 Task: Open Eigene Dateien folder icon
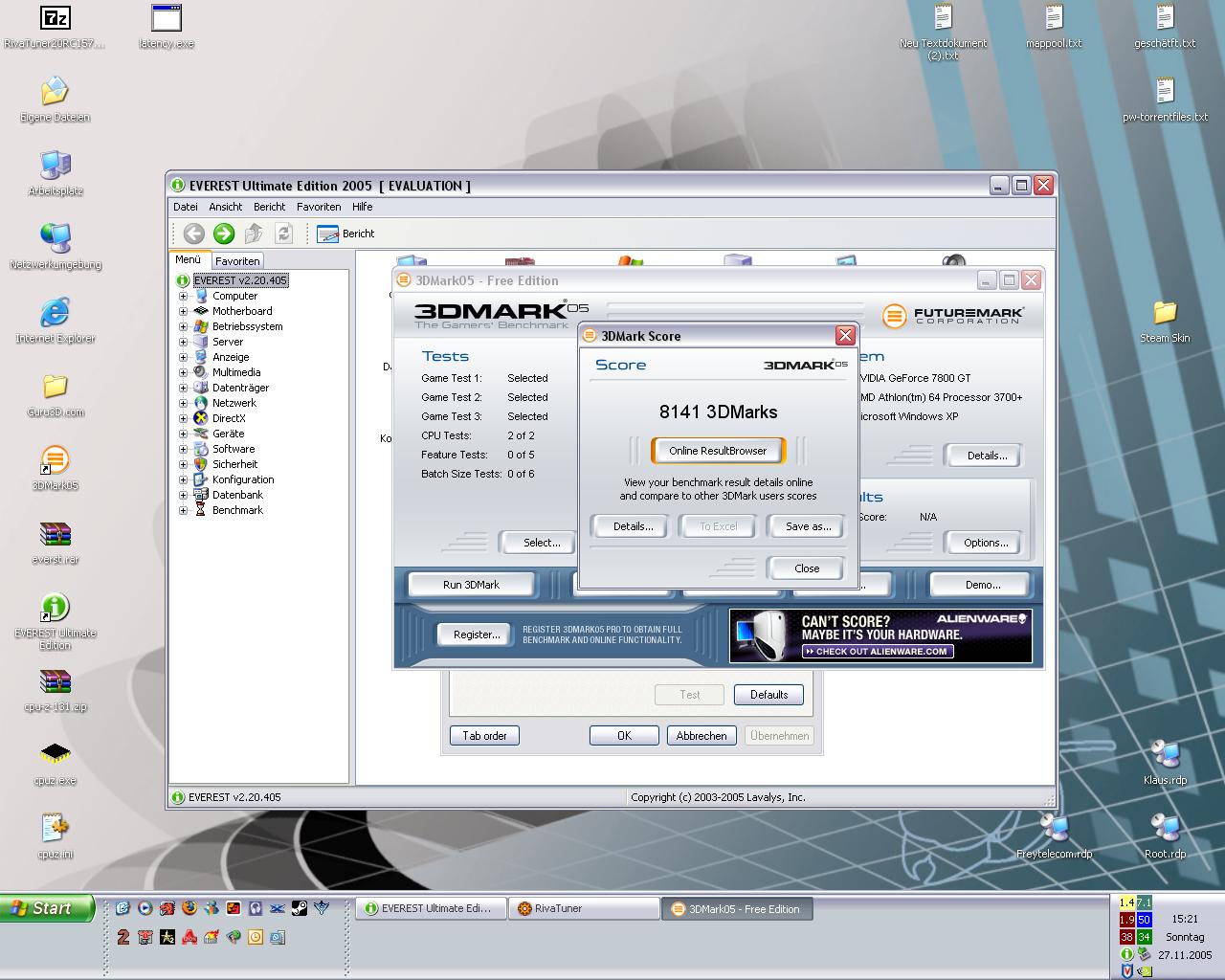click(55, 100)
